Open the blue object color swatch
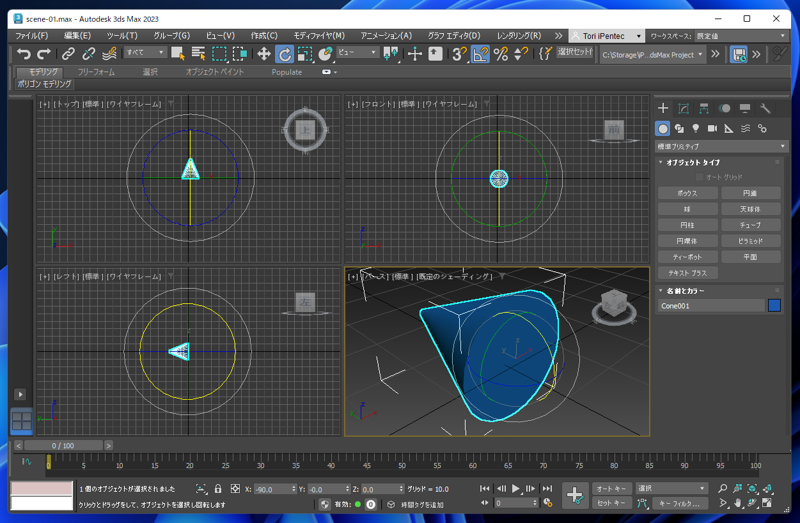The width and height of the screenshot is (800, 523). pos(774,306)
